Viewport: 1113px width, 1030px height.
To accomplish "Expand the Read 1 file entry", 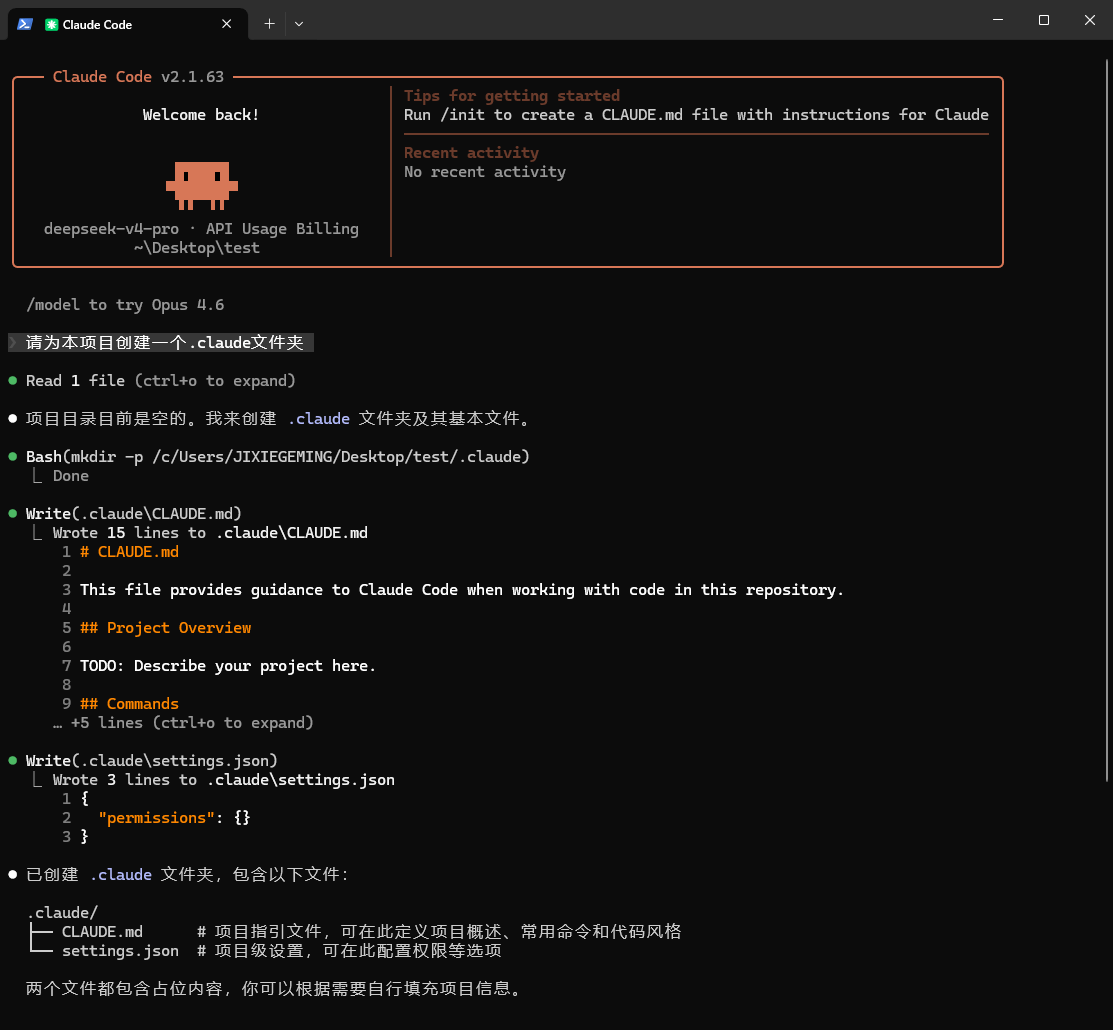I will coord(160,381).
